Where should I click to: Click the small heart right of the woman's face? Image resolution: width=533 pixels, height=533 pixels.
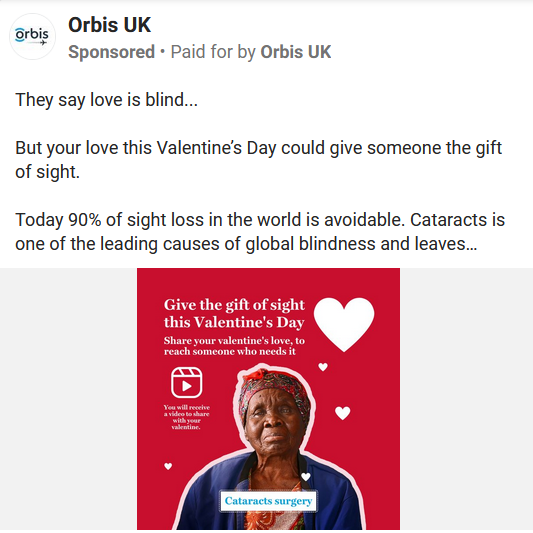343,413
